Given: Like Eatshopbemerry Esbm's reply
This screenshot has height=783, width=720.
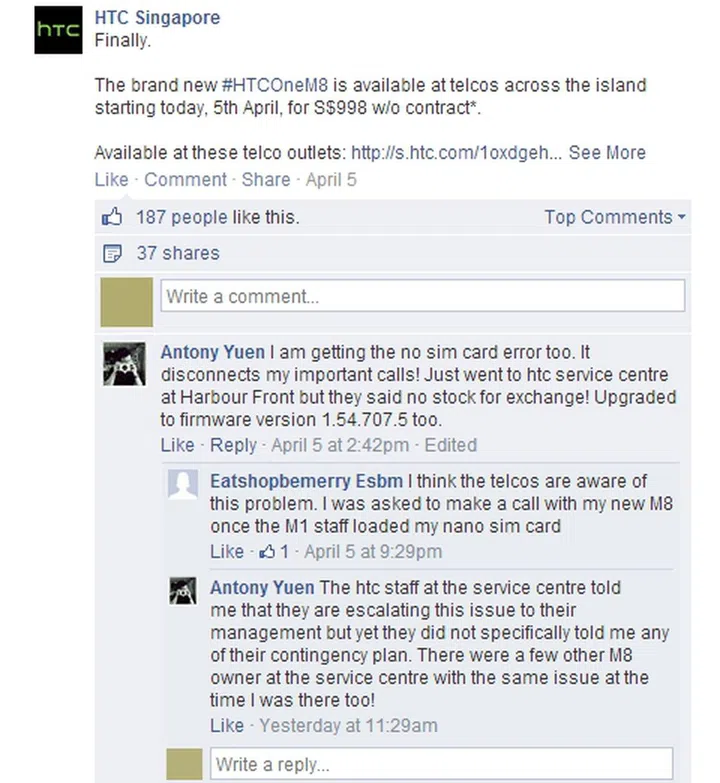Looking at the screenshot, I should click(227, 551).
